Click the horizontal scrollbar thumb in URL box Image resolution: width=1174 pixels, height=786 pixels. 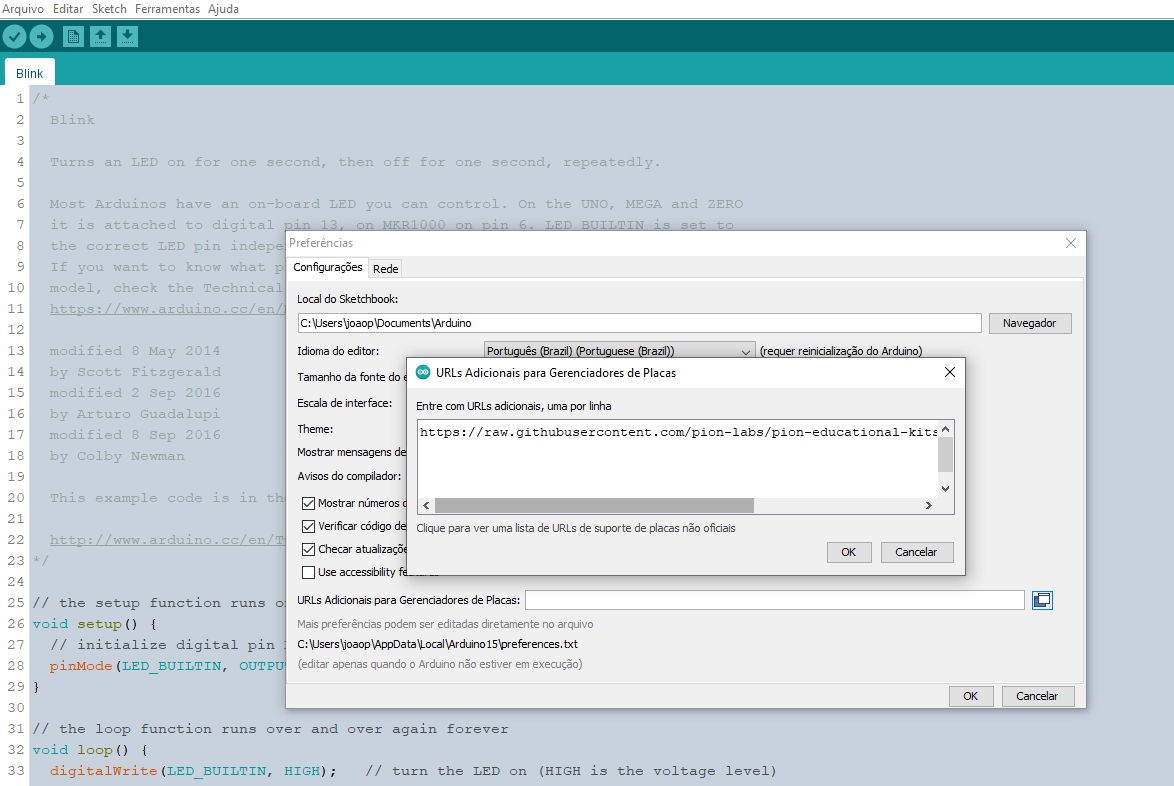pyautogui.click(x=594, y=505)
